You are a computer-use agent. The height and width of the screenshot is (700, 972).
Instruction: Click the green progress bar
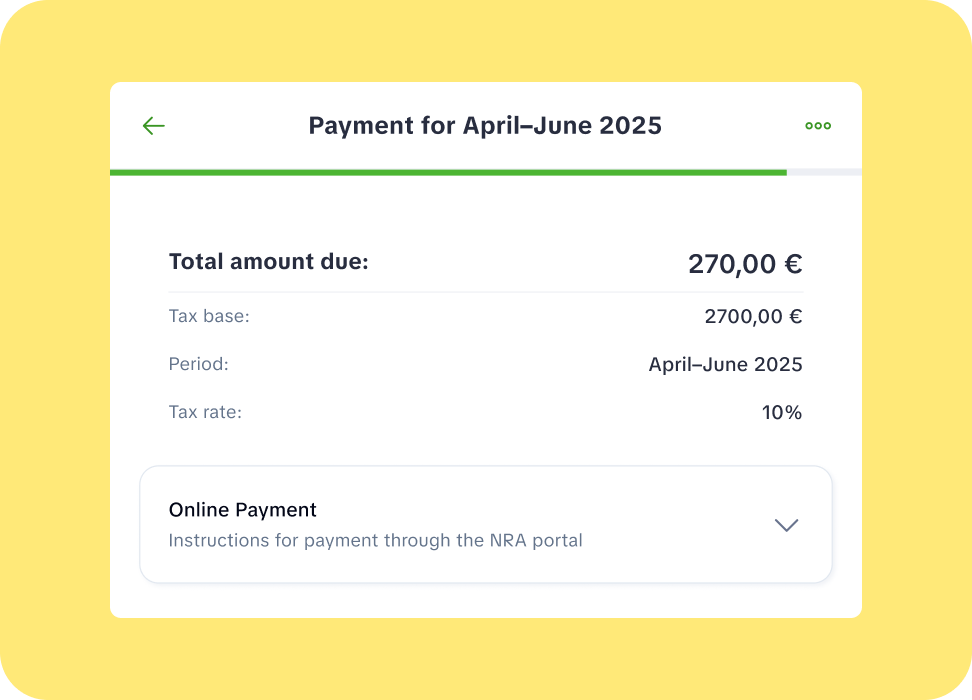pyautogui.click(x=448, y=172)
